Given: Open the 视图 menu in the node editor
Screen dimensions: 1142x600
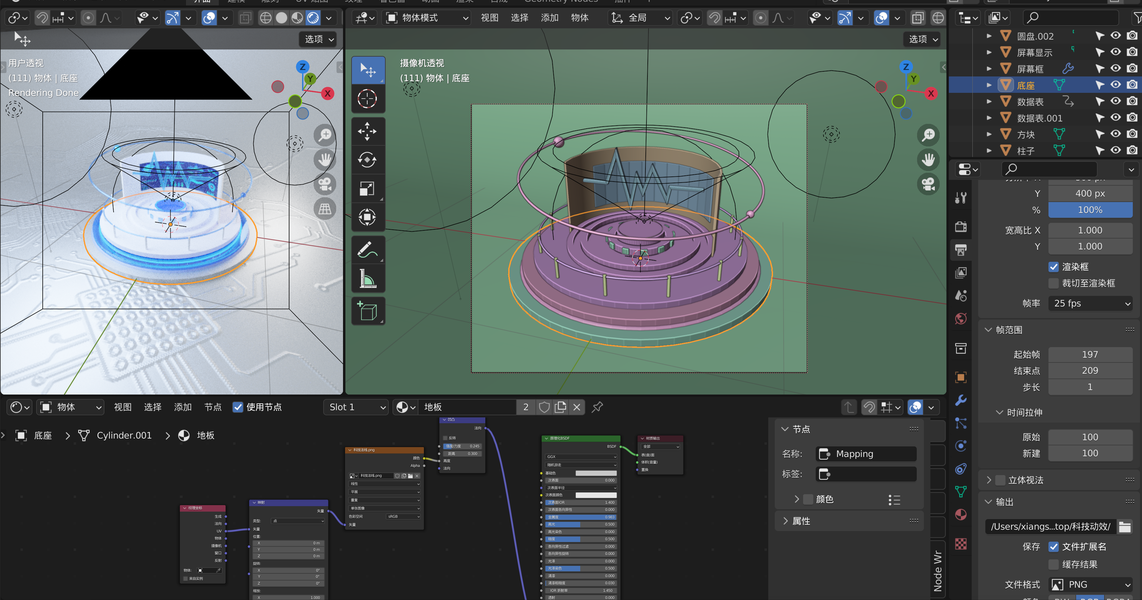Looking at the screenshot, I should (x=122, y=407).
